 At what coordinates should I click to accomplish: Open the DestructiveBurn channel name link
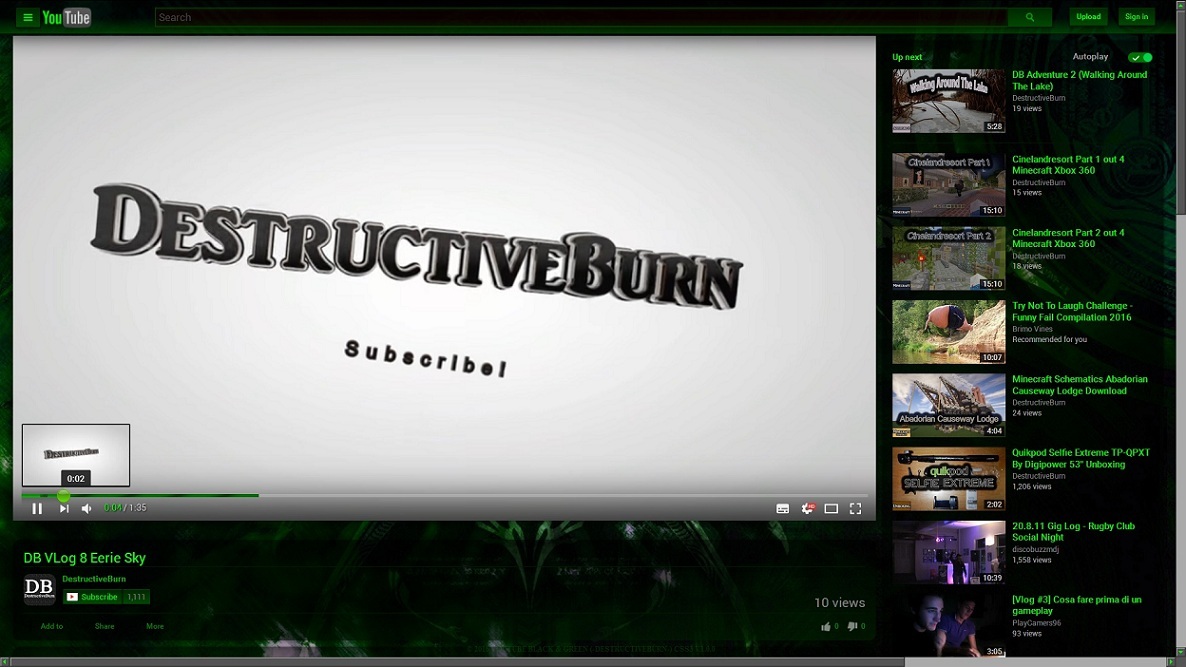94,579
